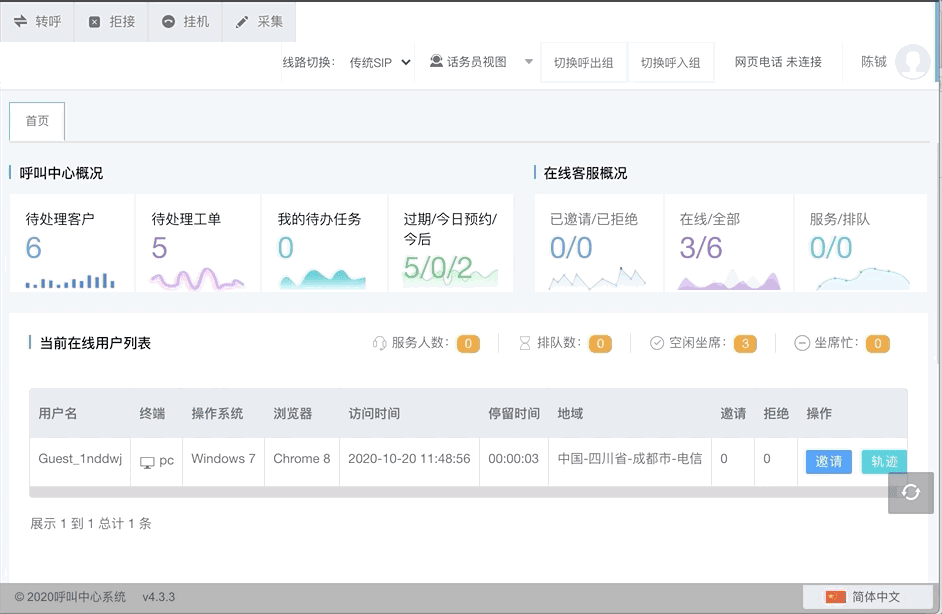Click the stay duration 00:00:03

click(514, 459)
